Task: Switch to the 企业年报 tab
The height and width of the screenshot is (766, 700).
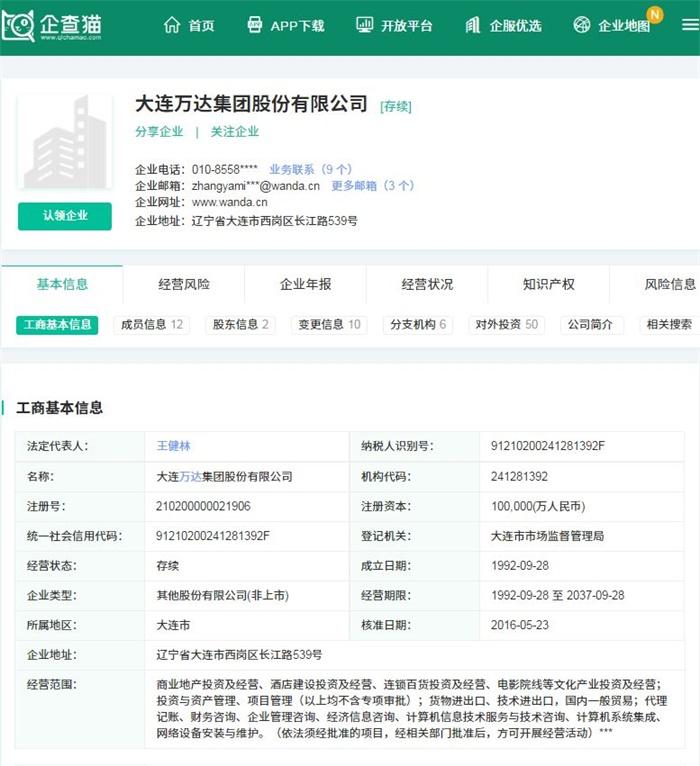Action: pyautogui.click(x=305, y=284)
